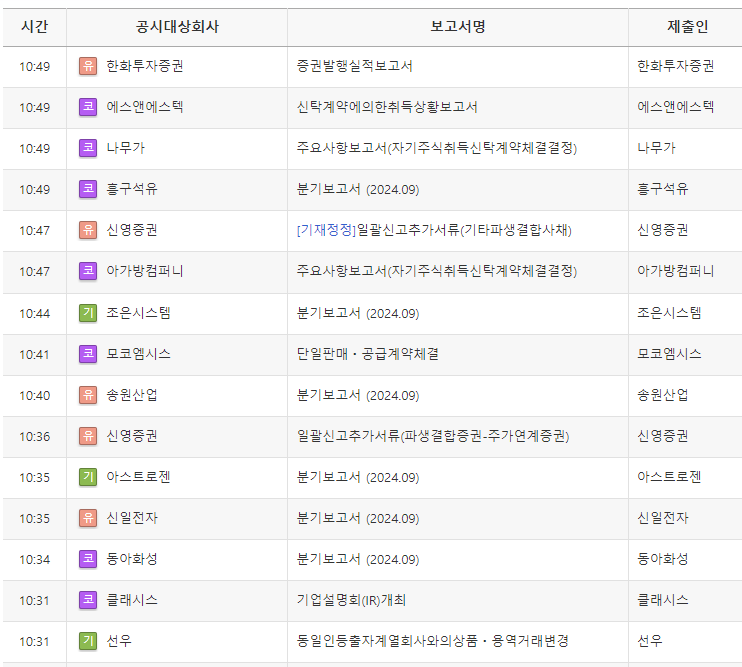Click the 10:44 time cell
Image resolution: width=742 pixels, height=667 pixels.
click(35, 313)
